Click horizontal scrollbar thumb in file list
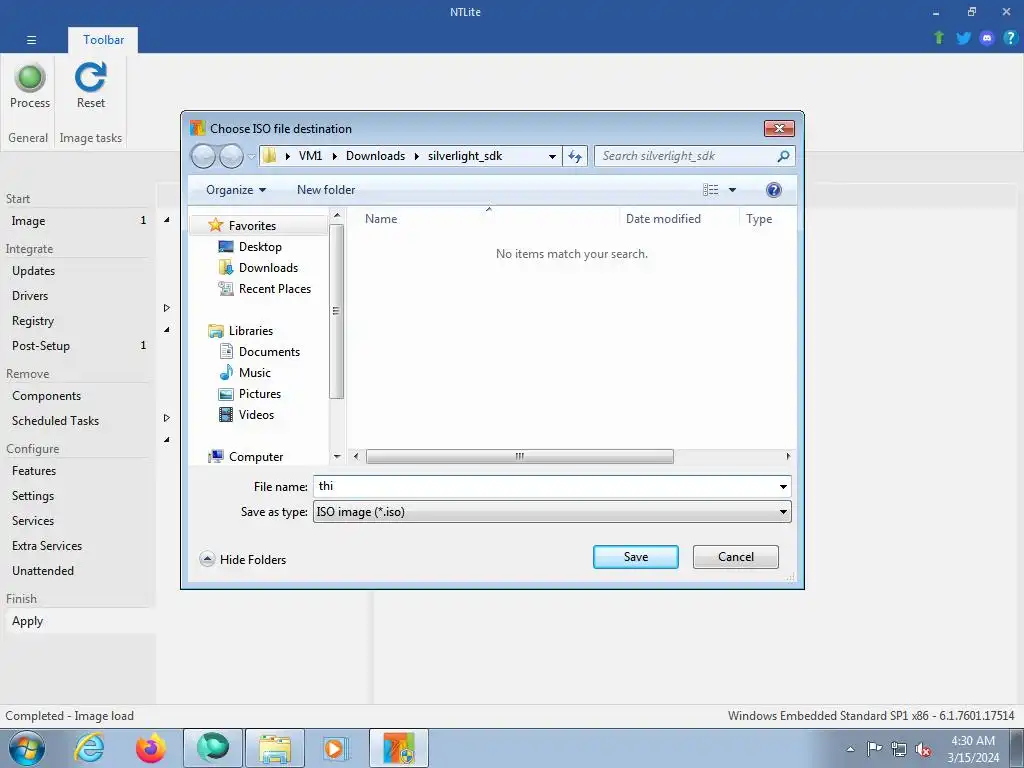 click(520, 456)
